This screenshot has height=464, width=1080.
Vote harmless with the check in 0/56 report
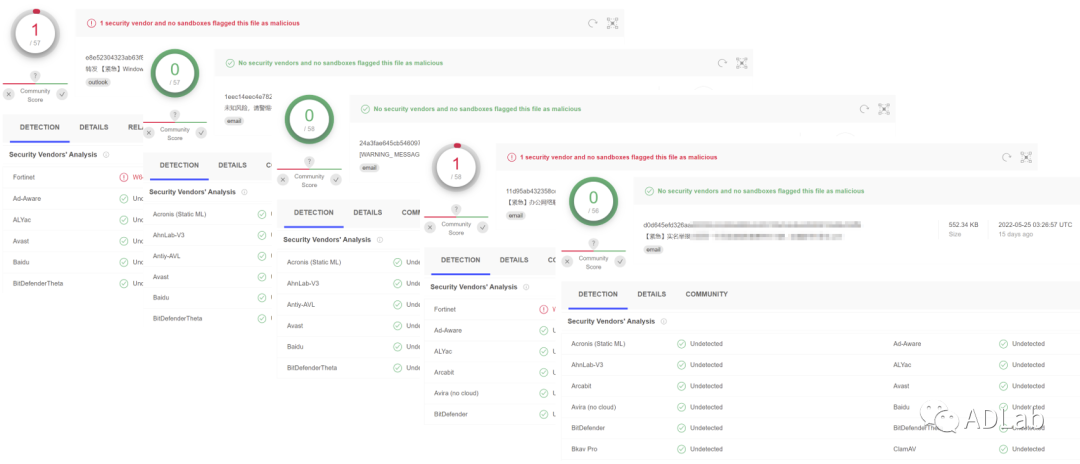[620, 262]
